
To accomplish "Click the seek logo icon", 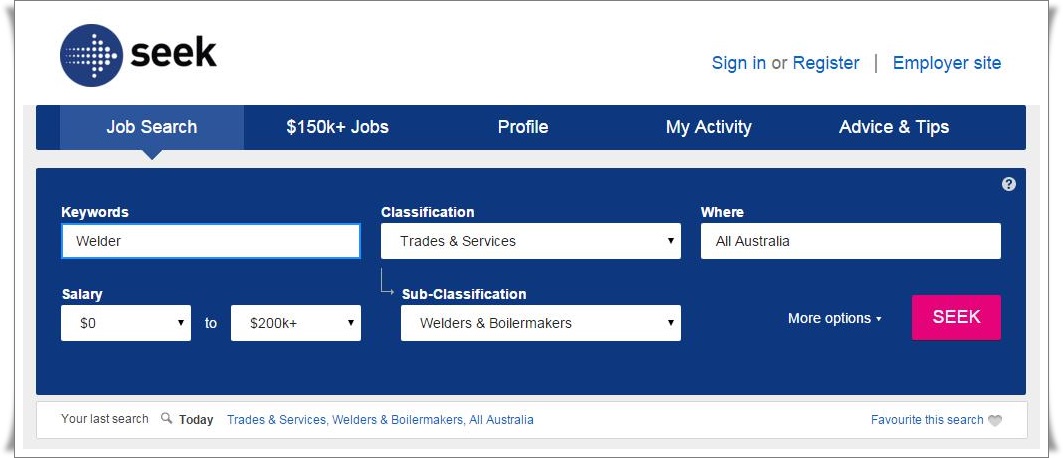I will pos(92,56).
